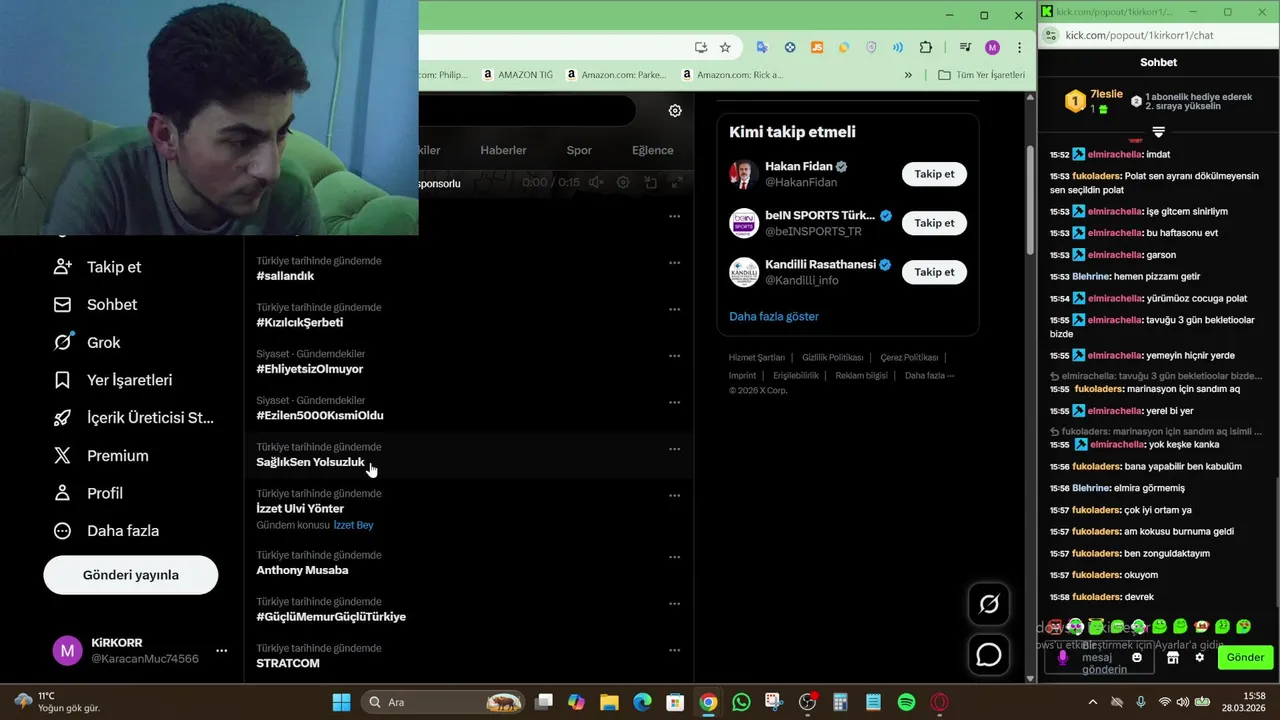1280x720 pixels.
Task: Open Chrome profile avatar M
Action: pyautogui.click(x=992, y=47)
